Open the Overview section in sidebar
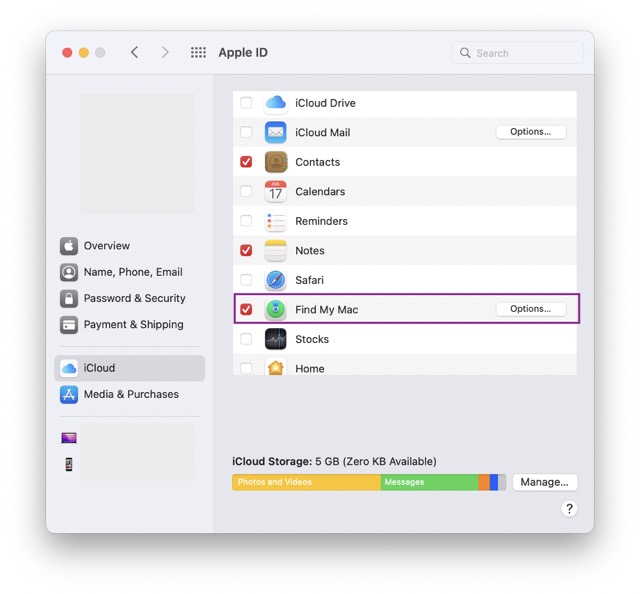 [129, 246]
